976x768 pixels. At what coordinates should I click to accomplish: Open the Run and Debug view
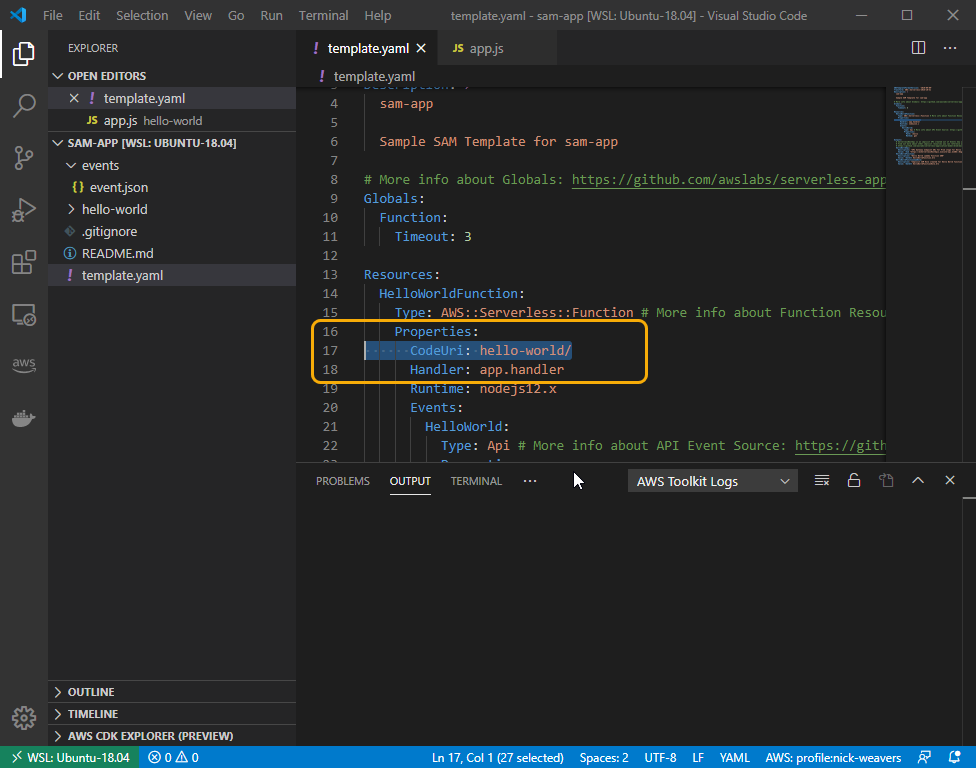point(24,208)
